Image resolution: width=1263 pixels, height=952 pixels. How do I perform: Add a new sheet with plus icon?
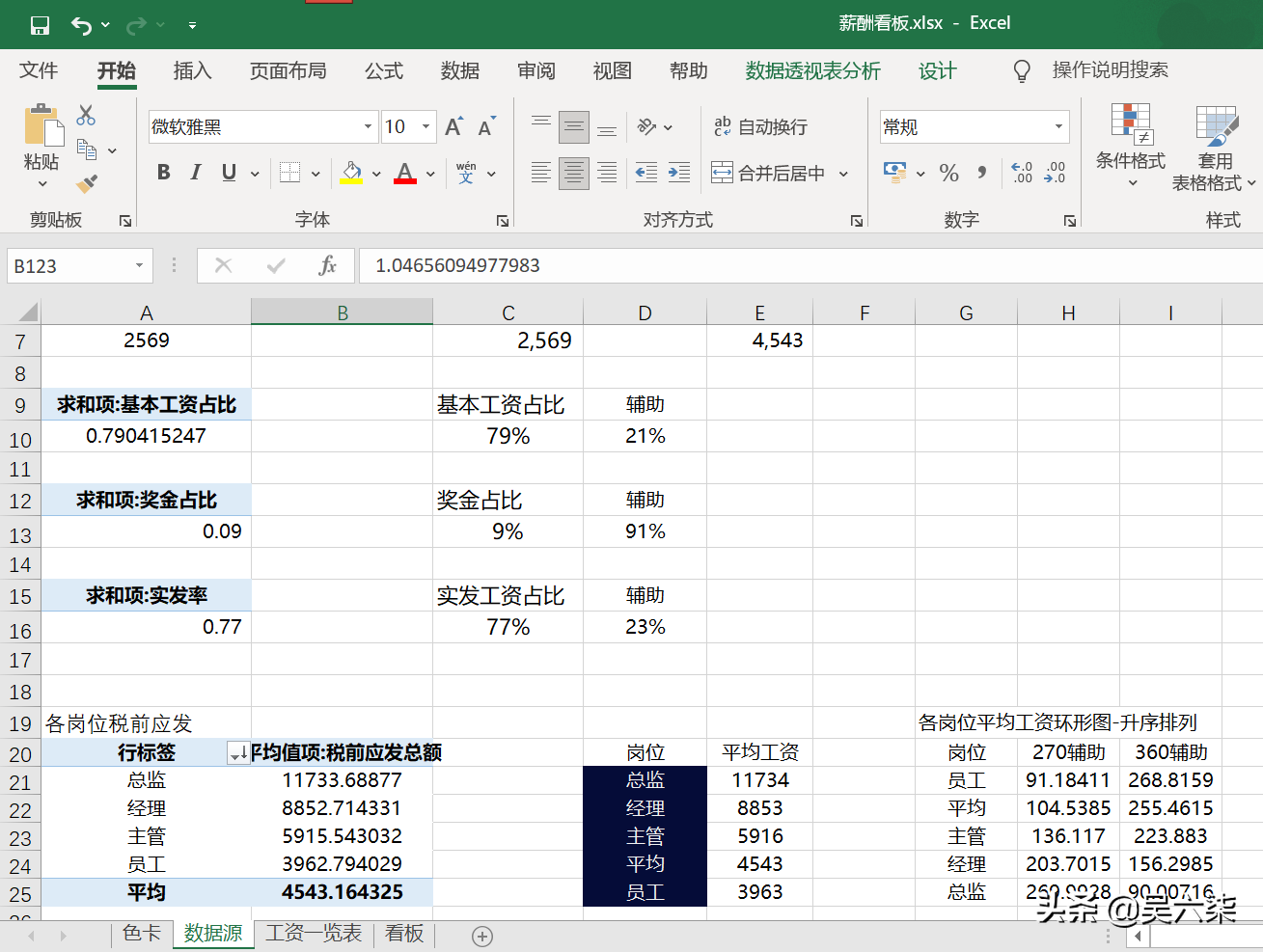(482, 936)
